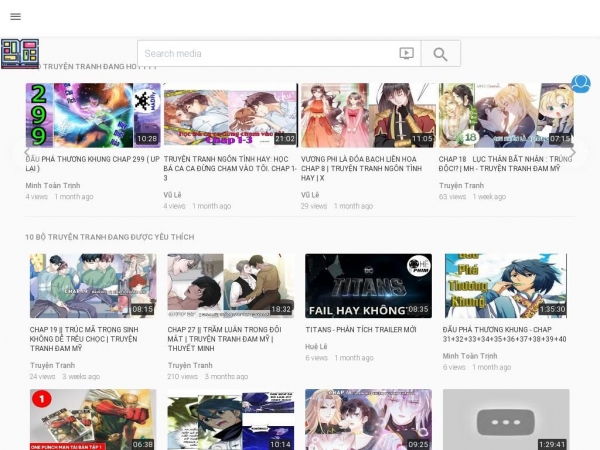The image size is (600, 450).
Task: Open the One Punch Man video thumbnail
Action: point(92,419)
